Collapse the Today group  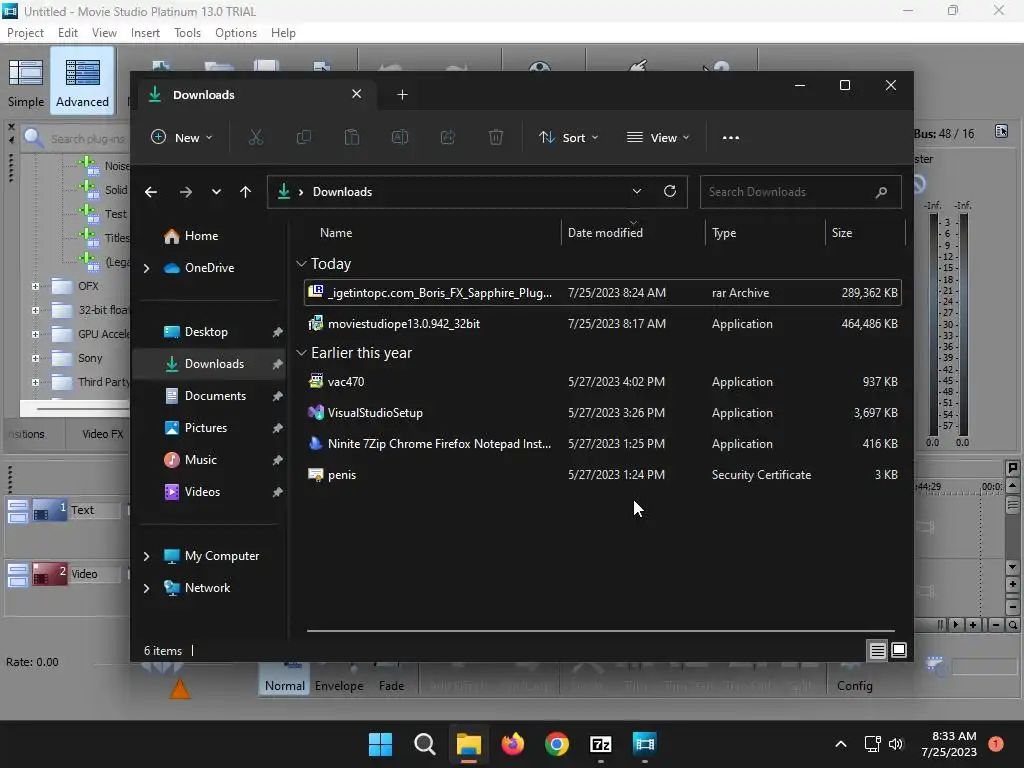(301, 264)
